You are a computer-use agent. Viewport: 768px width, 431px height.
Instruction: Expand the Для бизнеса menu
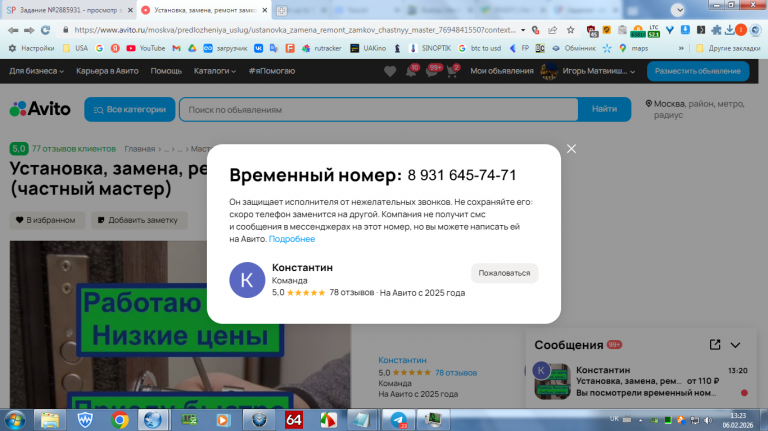coord(36,71)
